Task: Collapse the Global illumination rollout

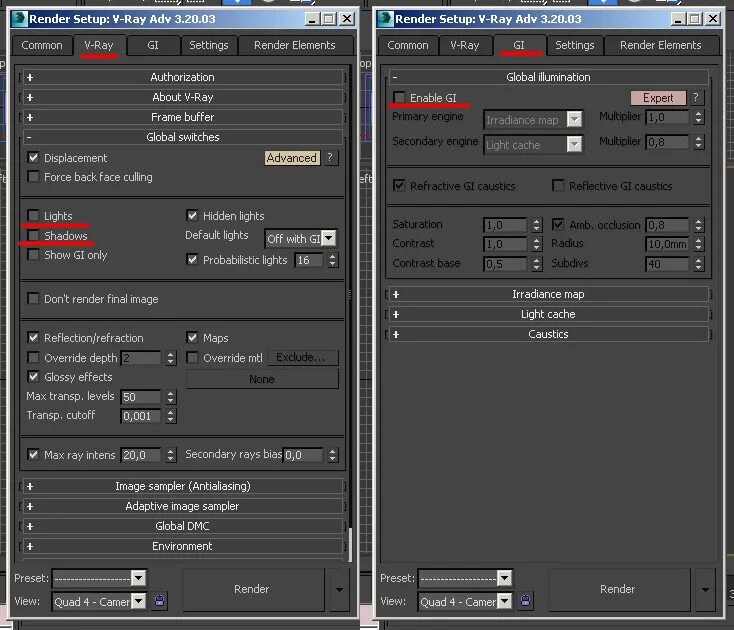Action: point(548,77)
